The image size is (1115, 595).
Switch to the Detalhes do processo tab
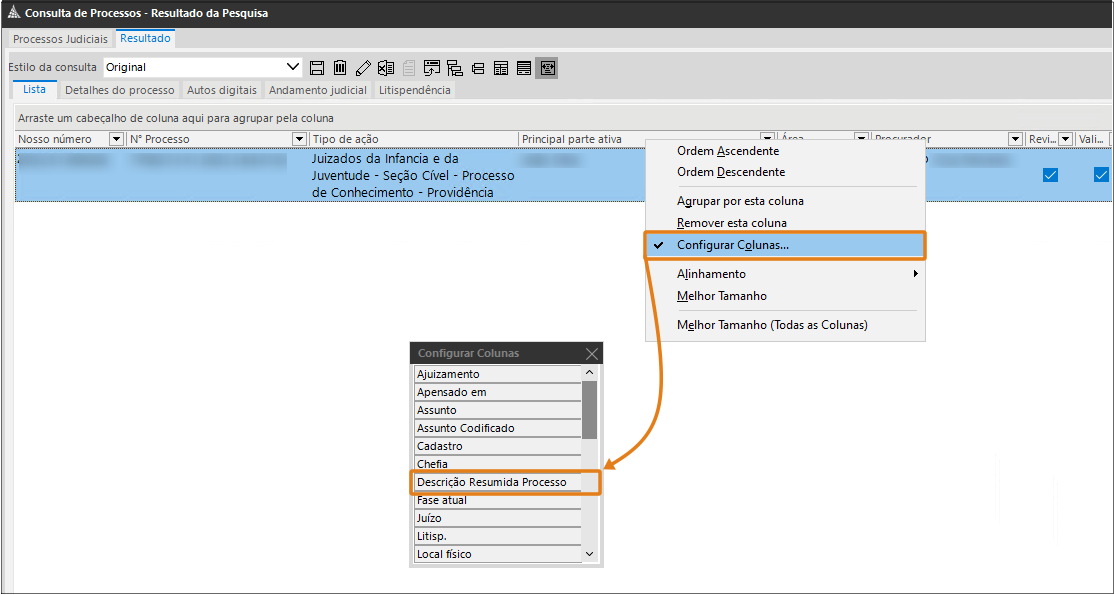point(120,90)
